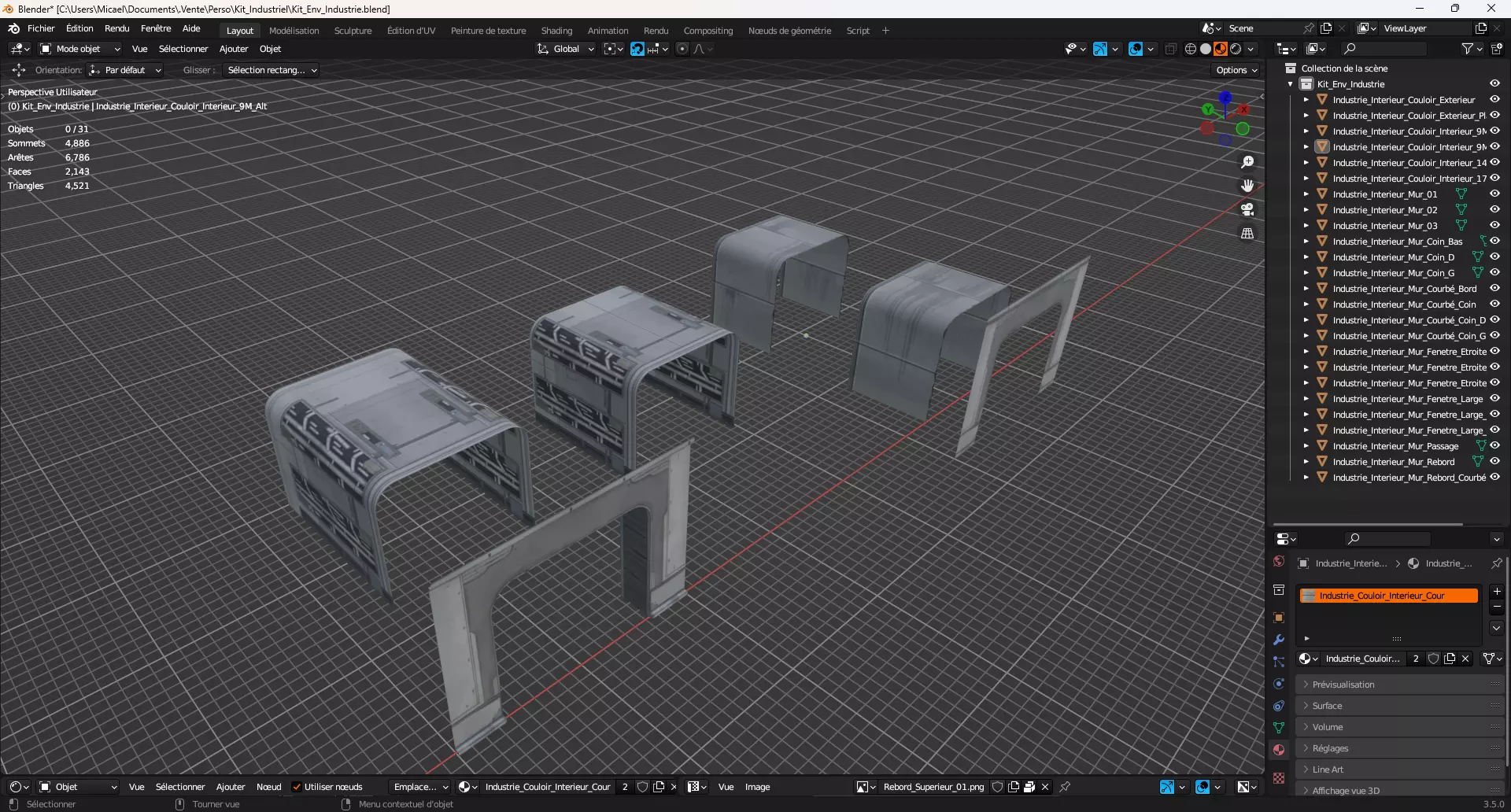Open the Object Constraints properties tab
Screen dimensions: 1511x812
[x=1279, y=706]
